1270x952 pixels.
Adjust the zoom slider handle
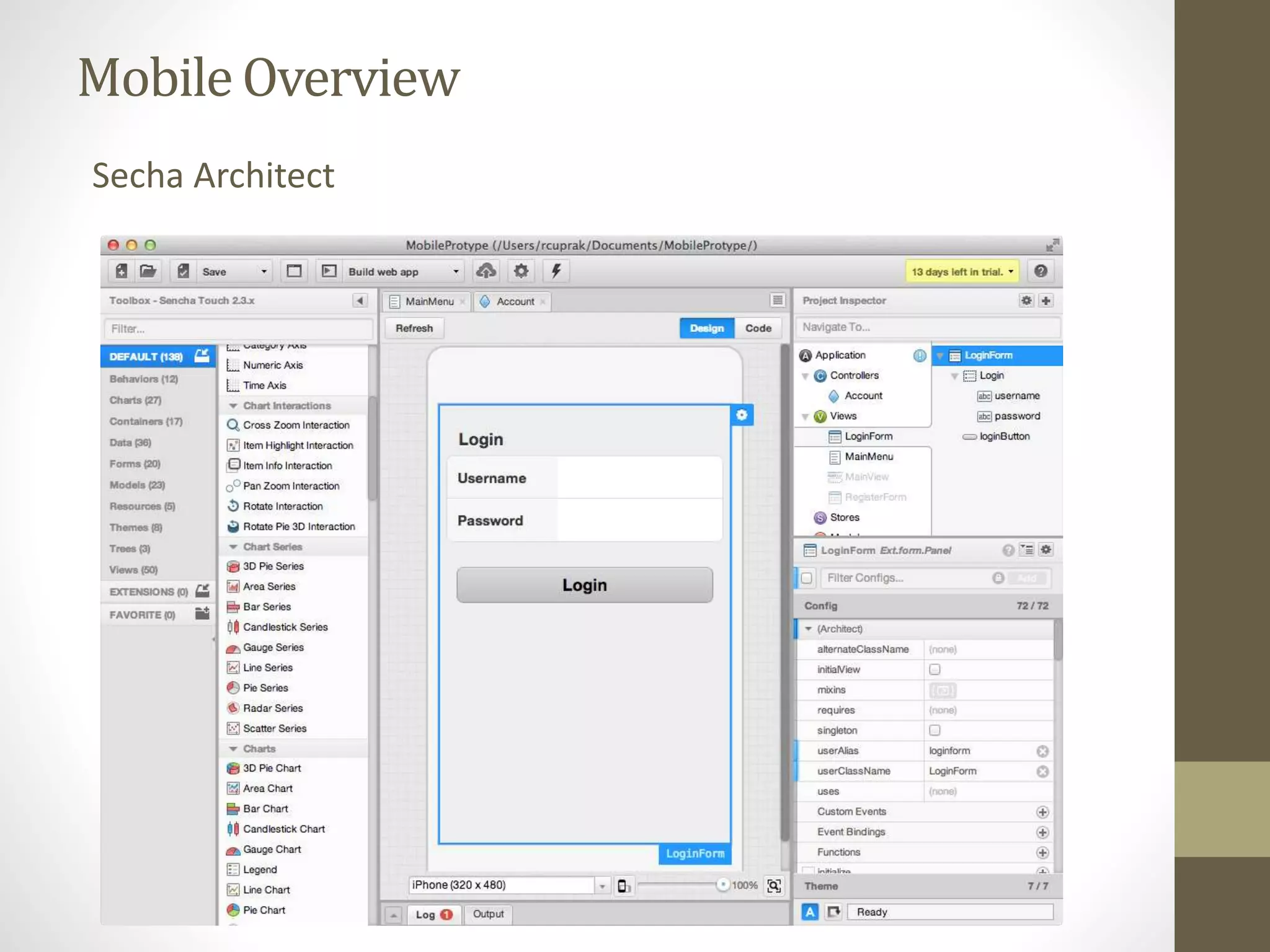[x=722, y=885]
